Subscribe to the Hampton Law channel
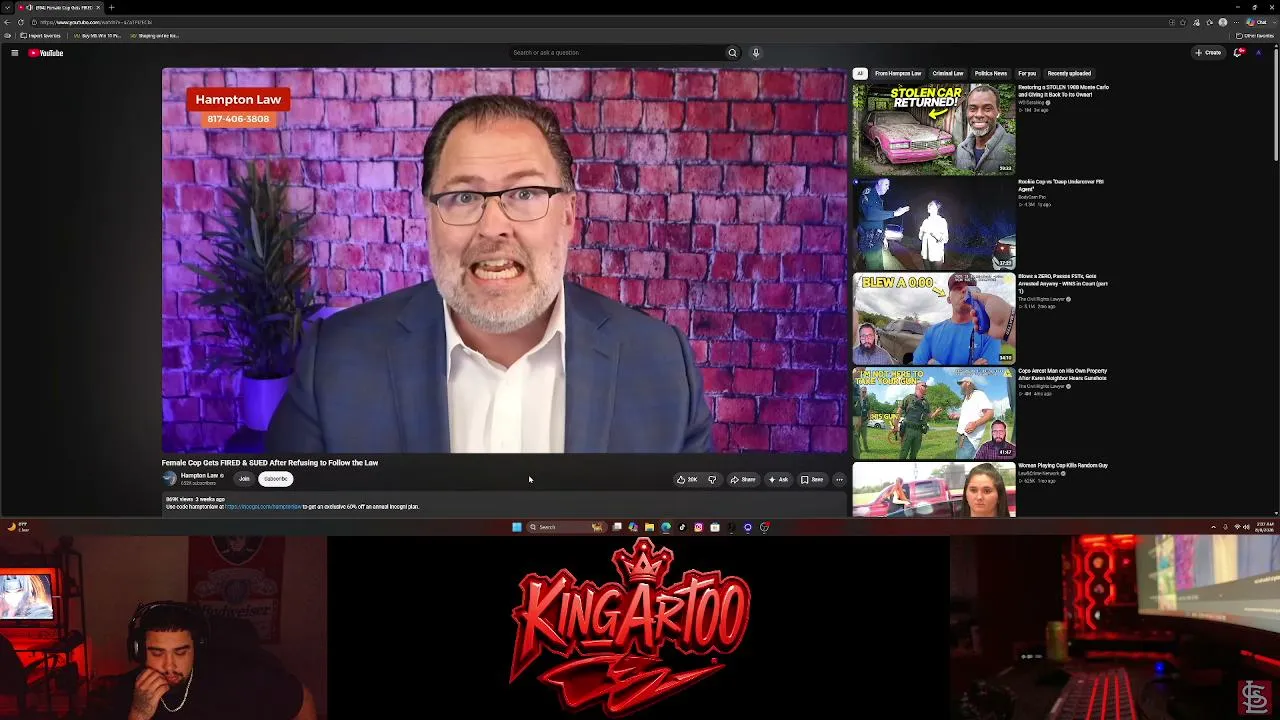This screenshot has width=1280, height=720. tap(275, 479)
